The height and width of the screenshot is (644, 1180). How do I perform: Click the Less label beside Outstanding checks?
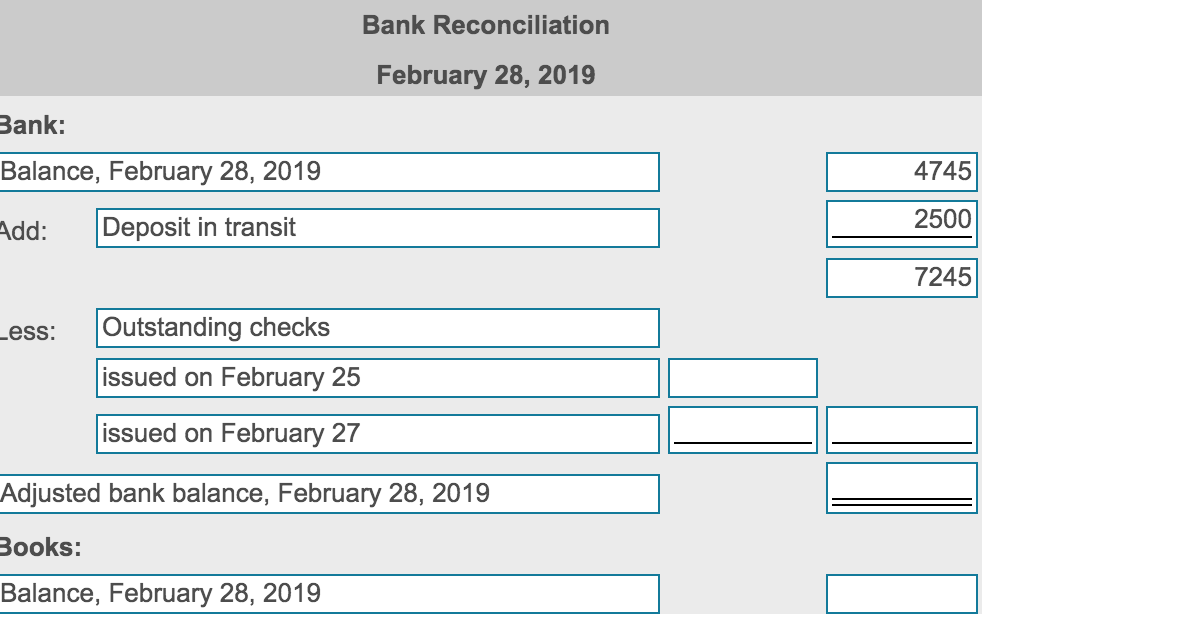22,327
